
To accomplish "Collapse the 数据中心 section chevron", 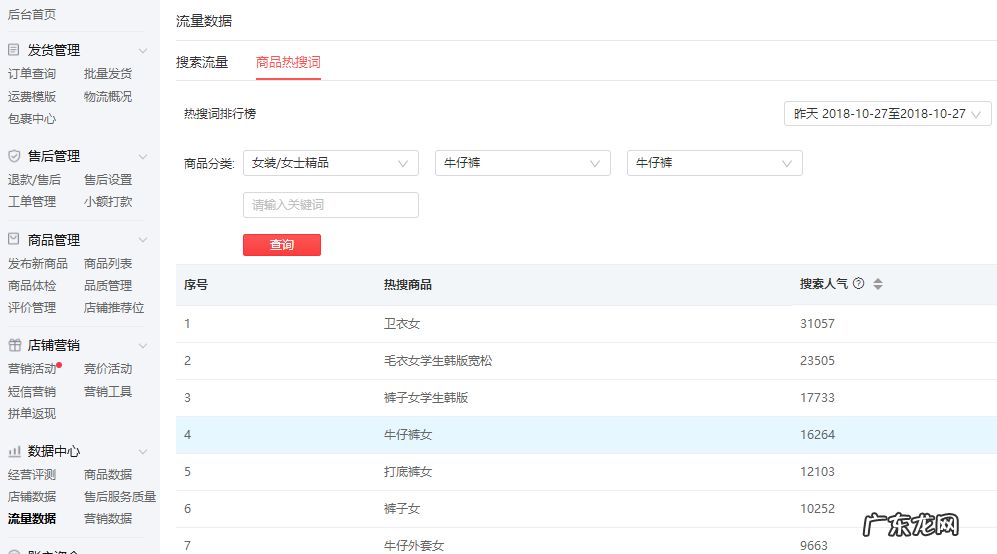I will [143, 452].
